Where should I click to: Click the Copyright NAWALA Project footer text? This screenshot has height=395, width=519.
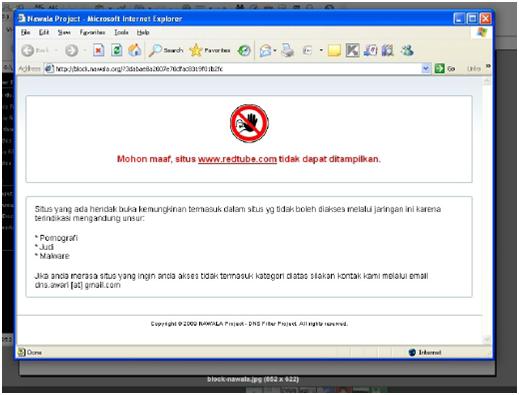249,324
